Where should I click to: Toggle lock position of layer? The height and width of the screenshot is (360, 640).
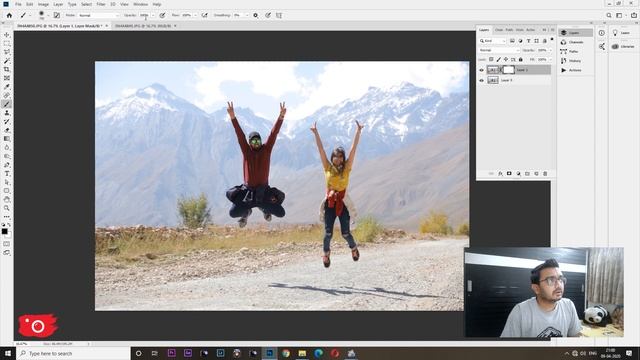point(506,60)
